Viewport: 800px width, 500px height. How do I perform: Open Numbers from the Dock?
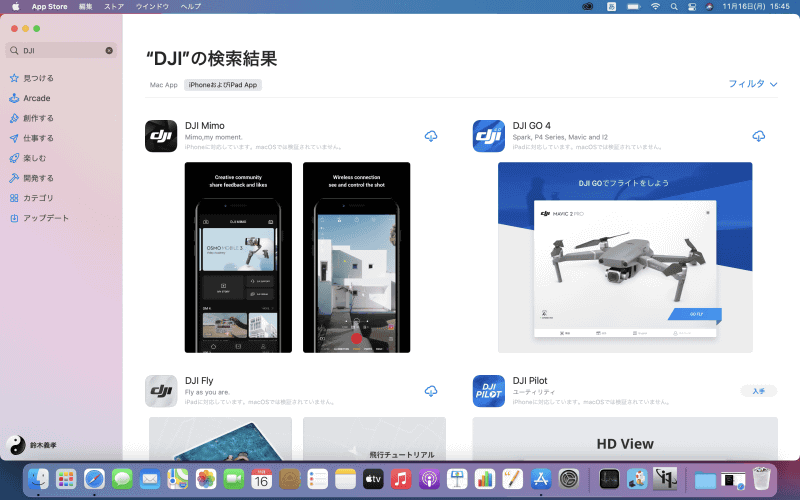(485, 479)
